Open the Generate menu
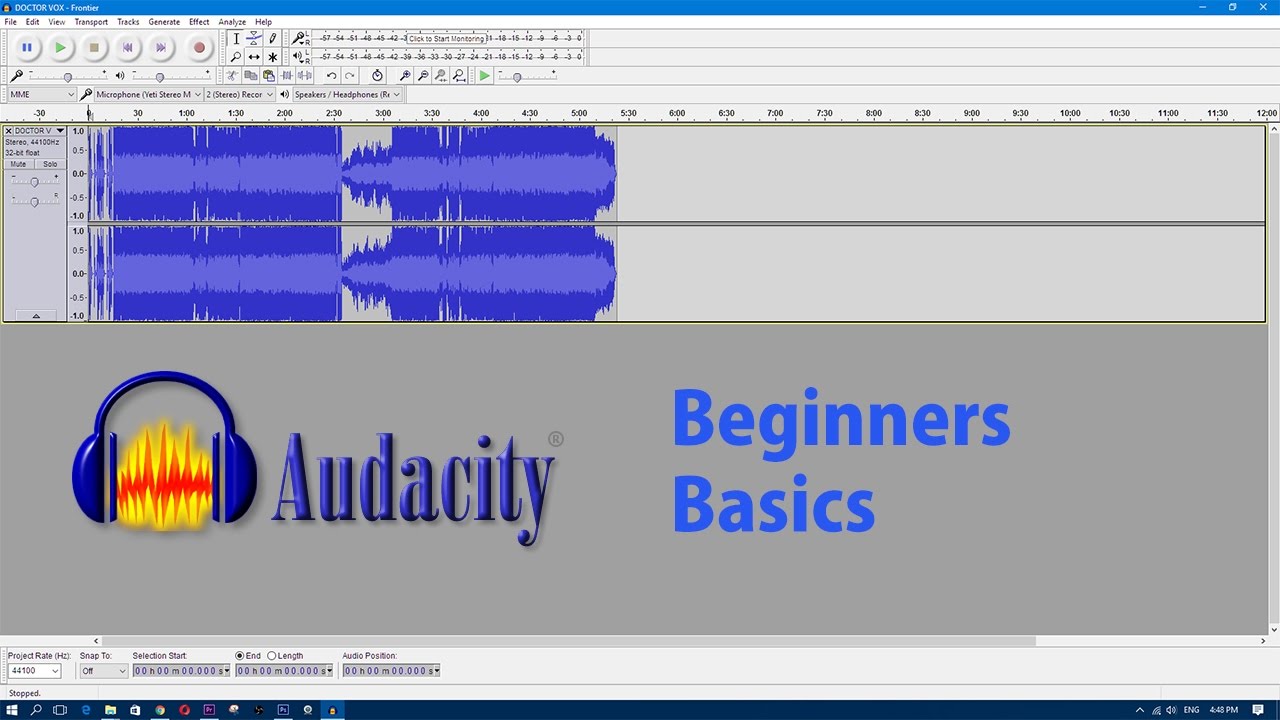The width and height of the screenshot is (1280, 720). 164,21
